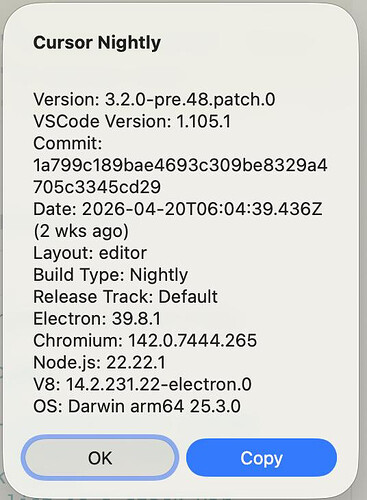The width and height of the screenshot is (367, 500).
Task: Click the commit hash ending 705c3345cd29
Action: tap(97, 187)
